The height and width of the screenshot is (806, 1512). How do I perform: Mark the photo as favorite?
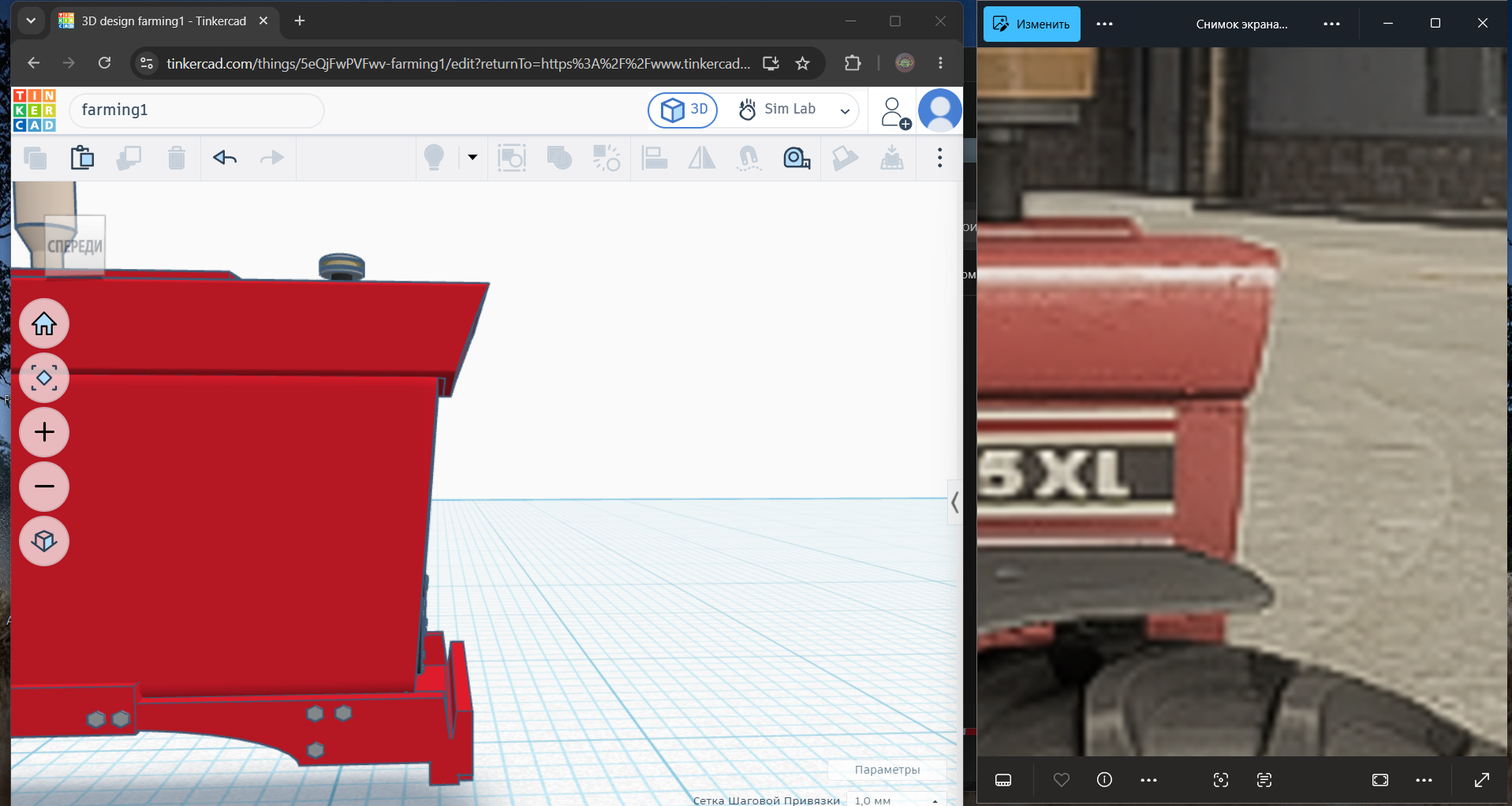pos(1062,780)
